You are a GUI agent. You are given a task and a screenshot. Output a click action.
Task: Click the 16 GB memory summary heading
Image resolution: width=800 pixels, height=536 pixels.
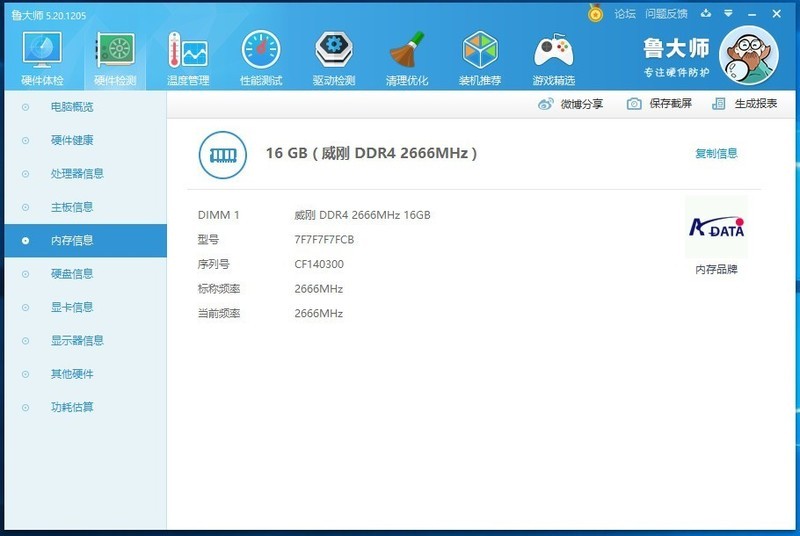point(371,153)
